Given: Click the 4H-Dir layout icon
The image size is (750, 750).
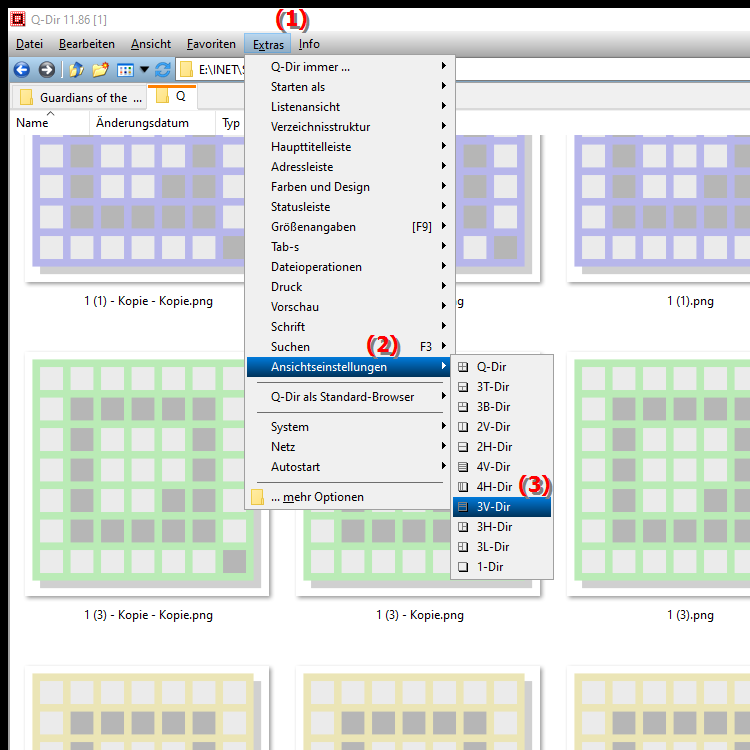Looking at the screenshot, I should (x=463, y=487).
